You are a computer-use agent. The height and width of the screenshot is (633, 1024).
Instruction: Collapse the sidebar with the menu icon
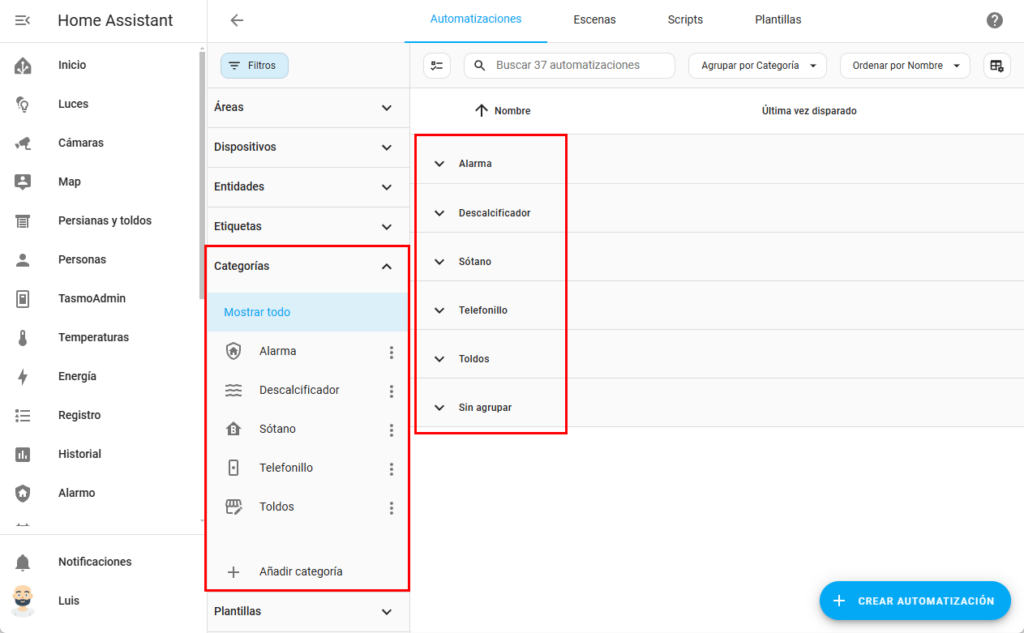click(23, 20)
